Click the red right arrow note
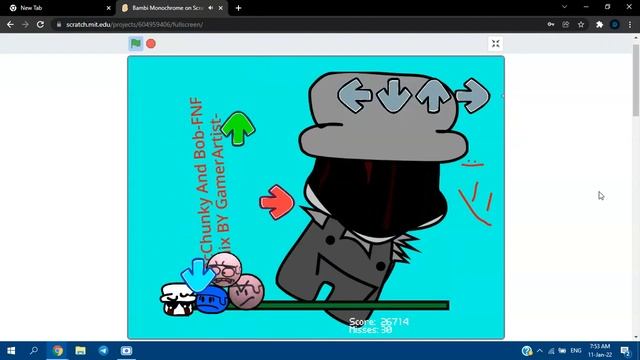 pyautogui.click(x=277, y=202)
